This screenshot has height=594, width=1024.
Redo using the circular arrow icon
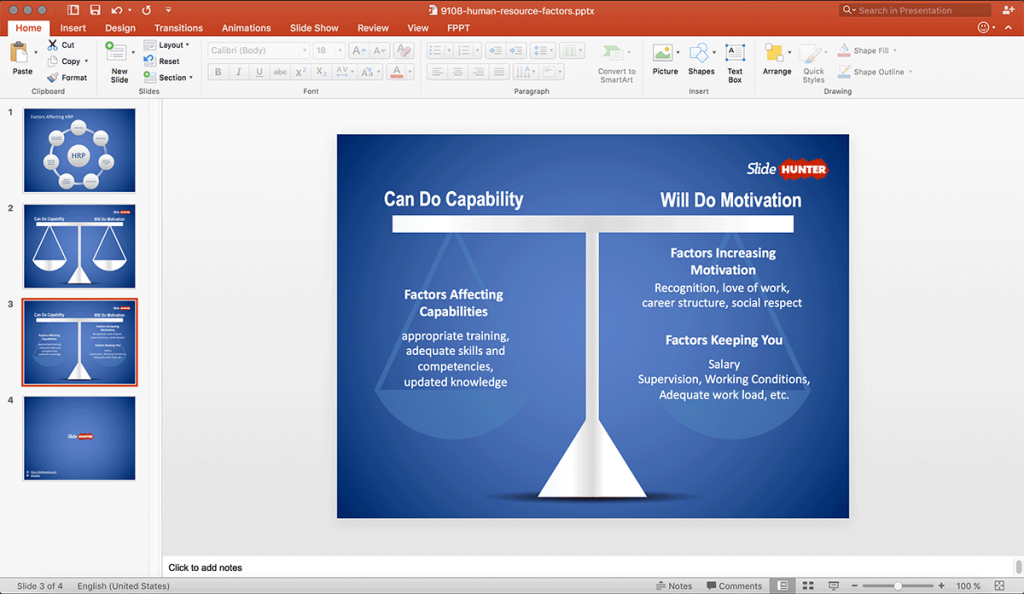click(146, 10)
